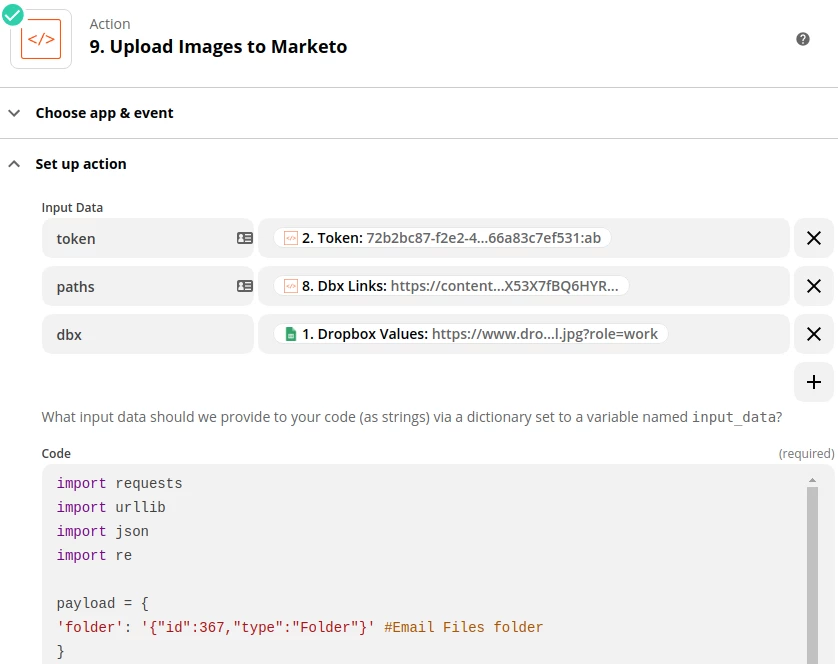This screenshot has width=838, height=664.
Task: Click the token key name field
Action: point(140,238)
